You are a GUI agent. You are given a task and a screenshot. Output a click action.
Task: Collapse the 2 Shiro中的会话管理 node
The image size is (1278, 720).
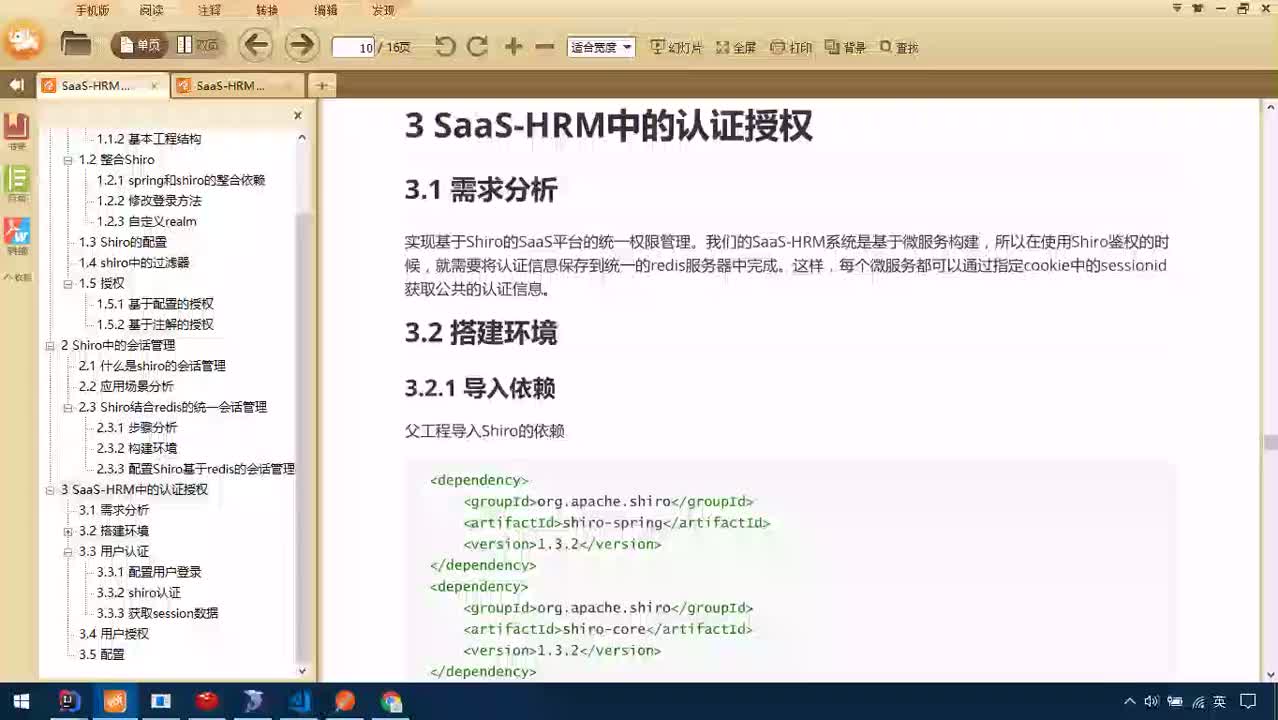click(x=51, y=346)
